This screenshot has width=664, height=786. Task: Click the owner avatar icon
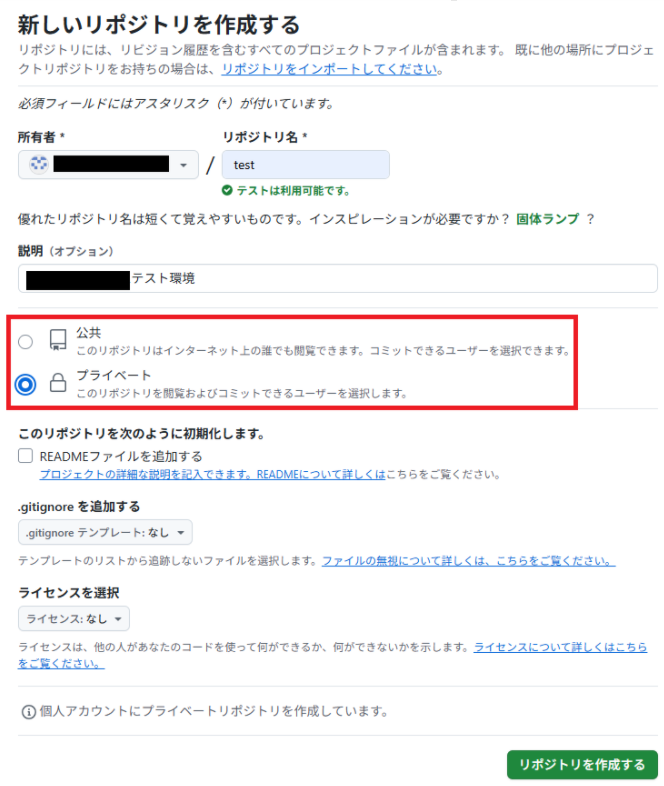point(39,164)
